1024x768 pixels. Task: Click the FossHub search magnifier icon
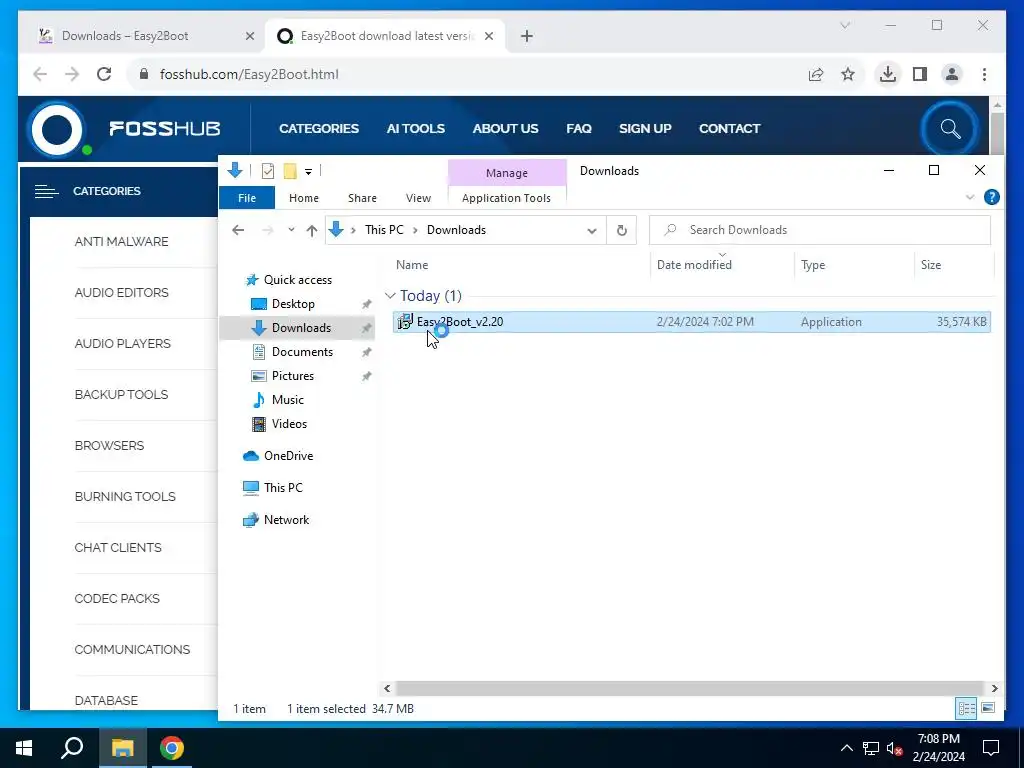(x=950, y=129)
